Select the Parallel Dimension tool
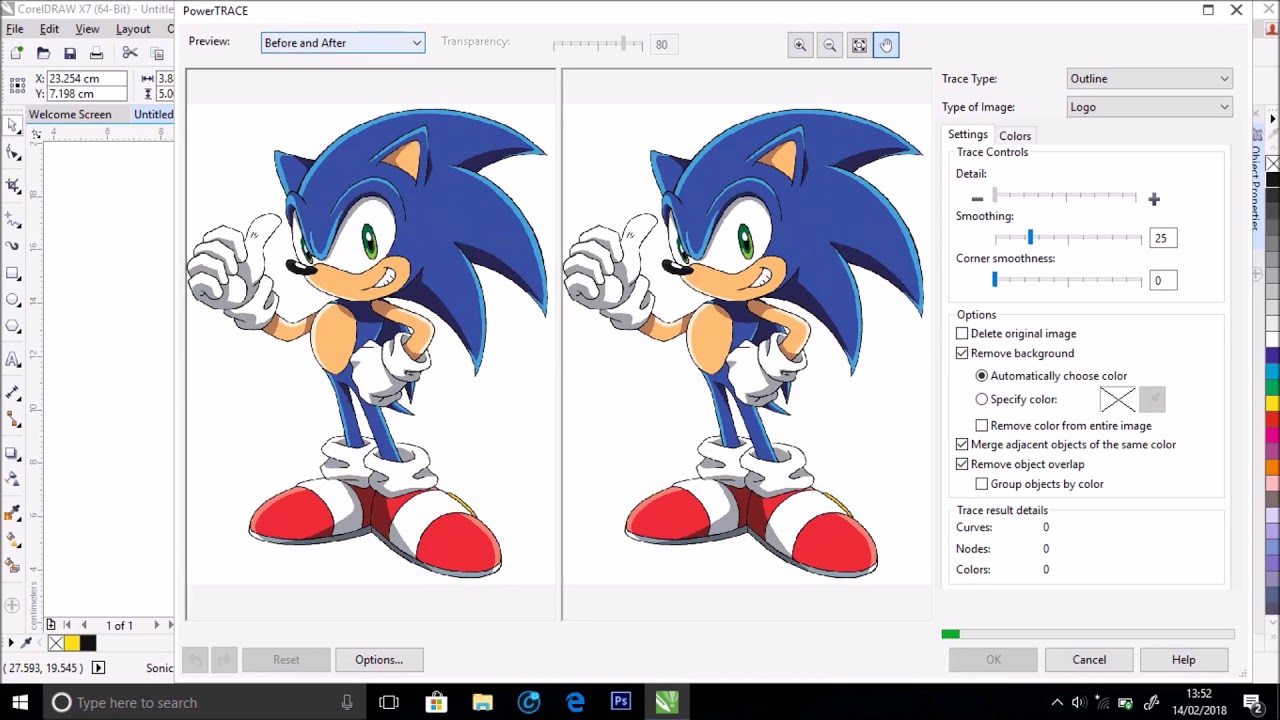The height and width of the screenshot is (720, 1280). (13, 393)
